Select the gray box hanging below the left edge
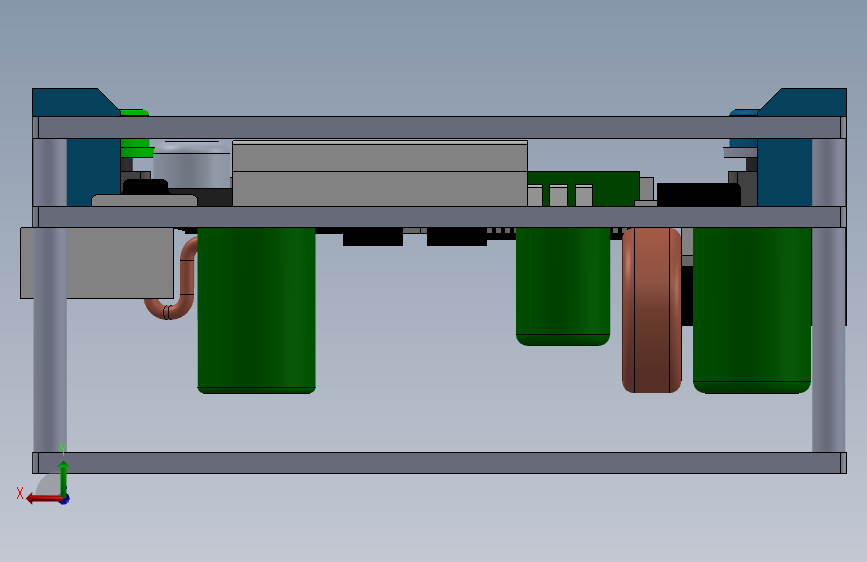 pyautogui.click(x=97, y=263)
